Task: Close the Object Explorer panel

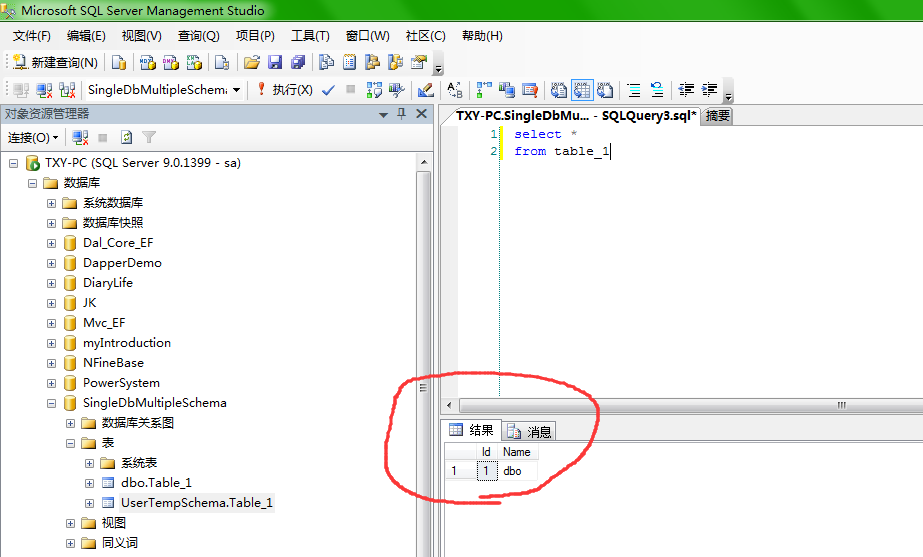Action: tap(421, 114)
